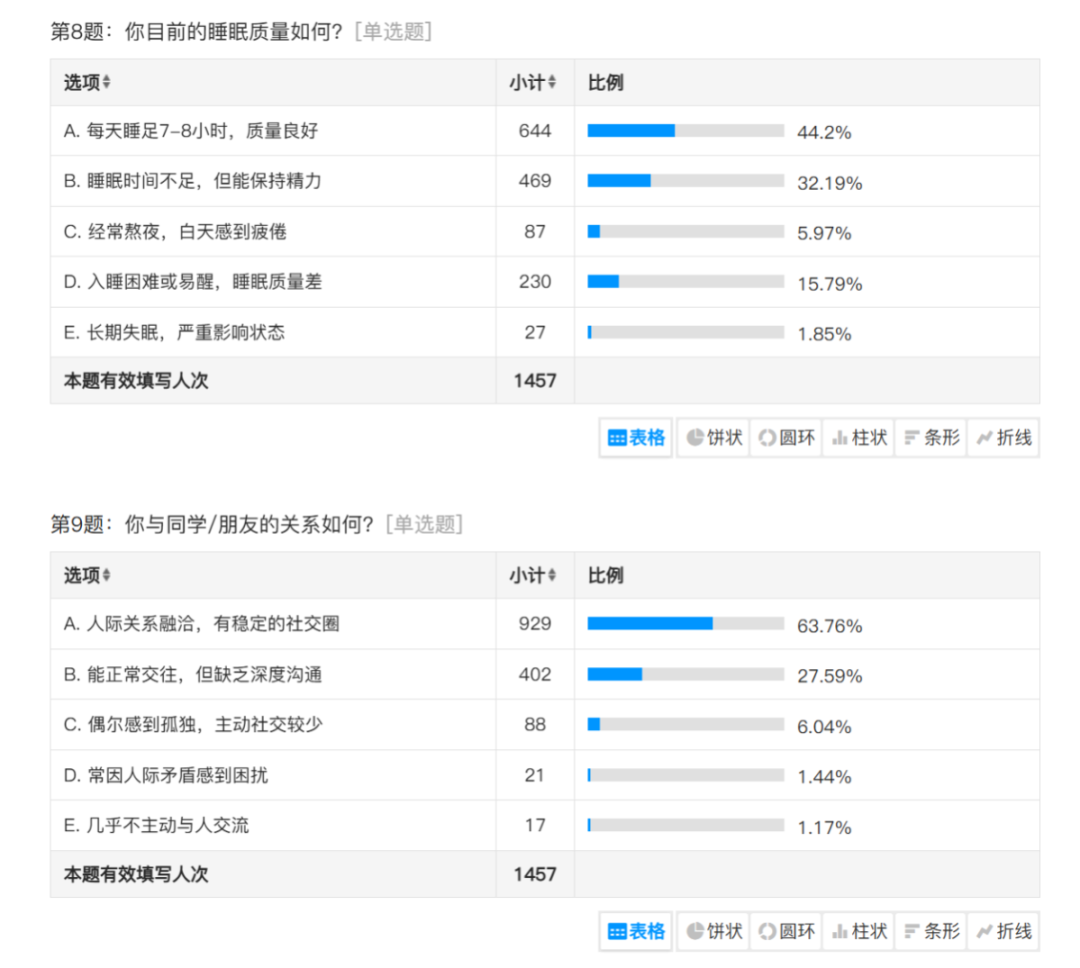Sort question 9 by option column arrows
This screenshot has width=1080, height=968.
point(106,576)
